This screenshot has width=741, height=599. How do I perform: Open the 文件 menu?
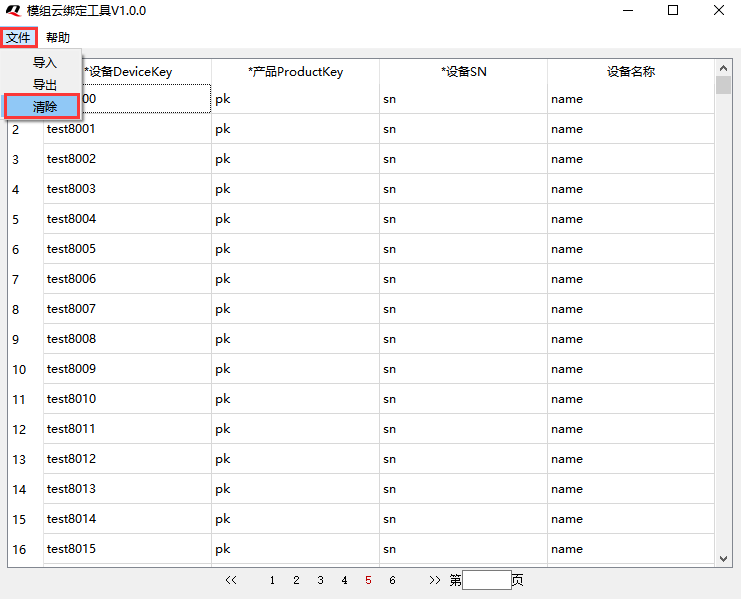tap(18, 37)
